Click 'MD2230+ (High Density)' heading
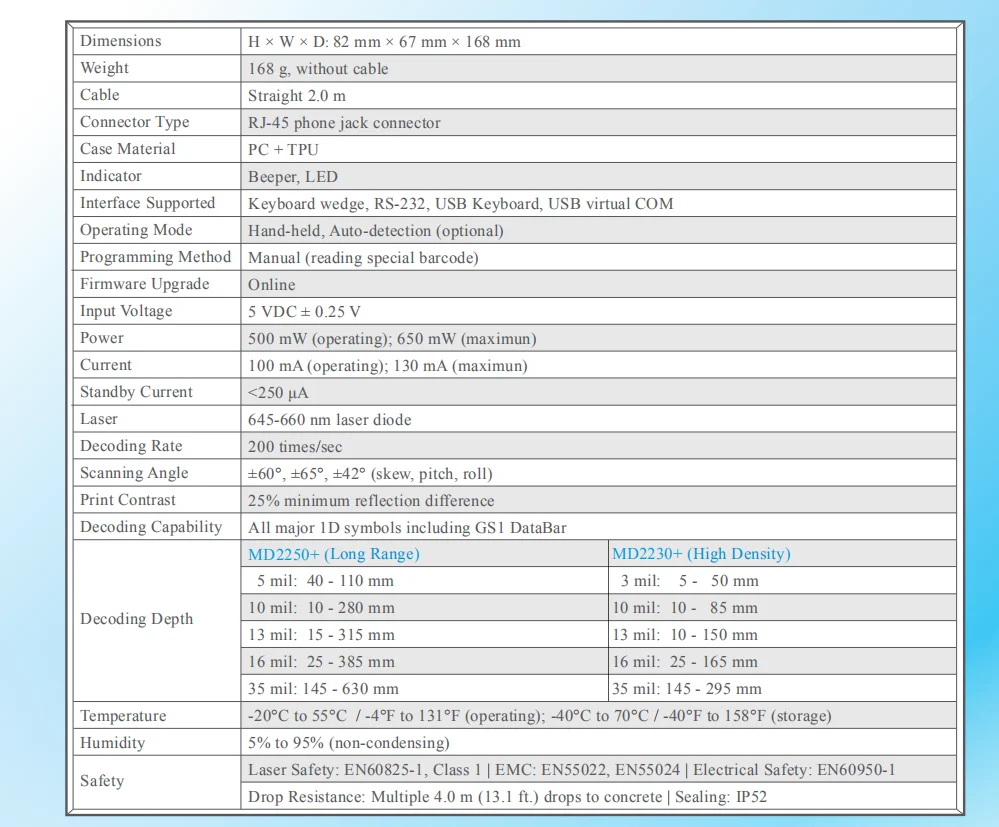The height and width of the screenshot is (827, 999). pyautogui.click(x=701, y=554)
